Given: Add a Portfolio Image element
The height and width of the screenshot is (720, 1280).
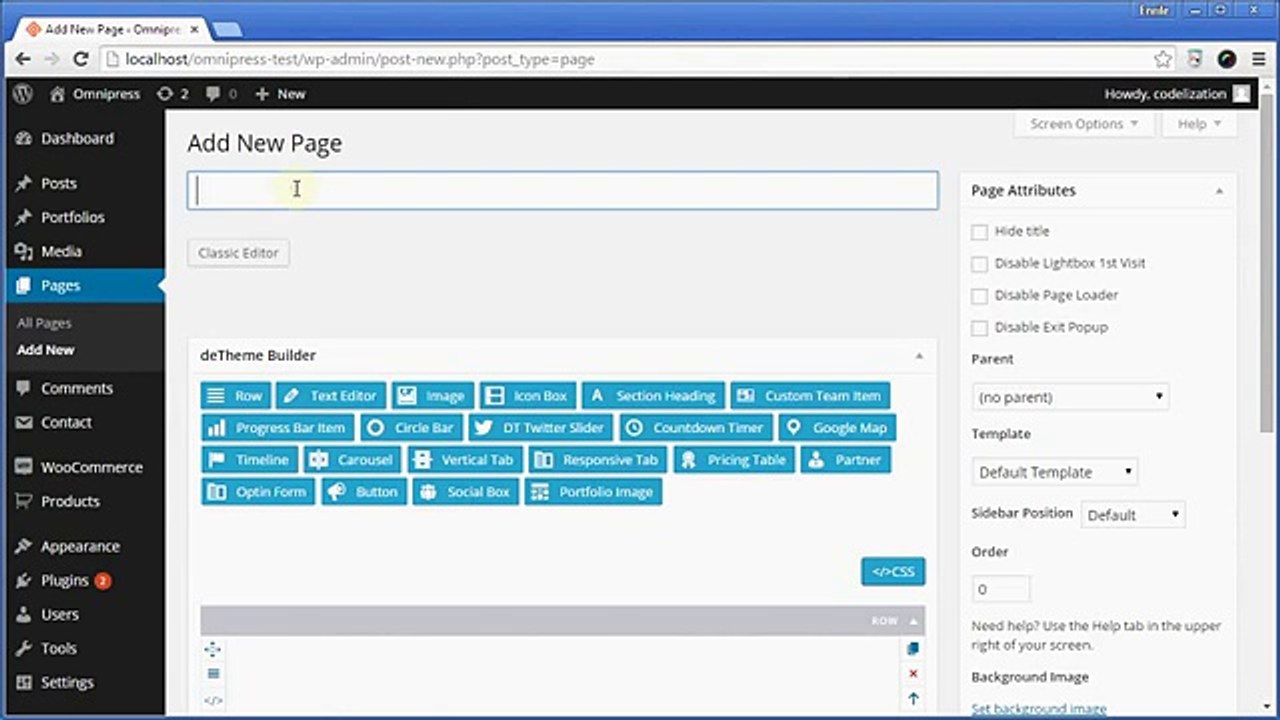Looking at the screenshot, I should coord(593,492).
